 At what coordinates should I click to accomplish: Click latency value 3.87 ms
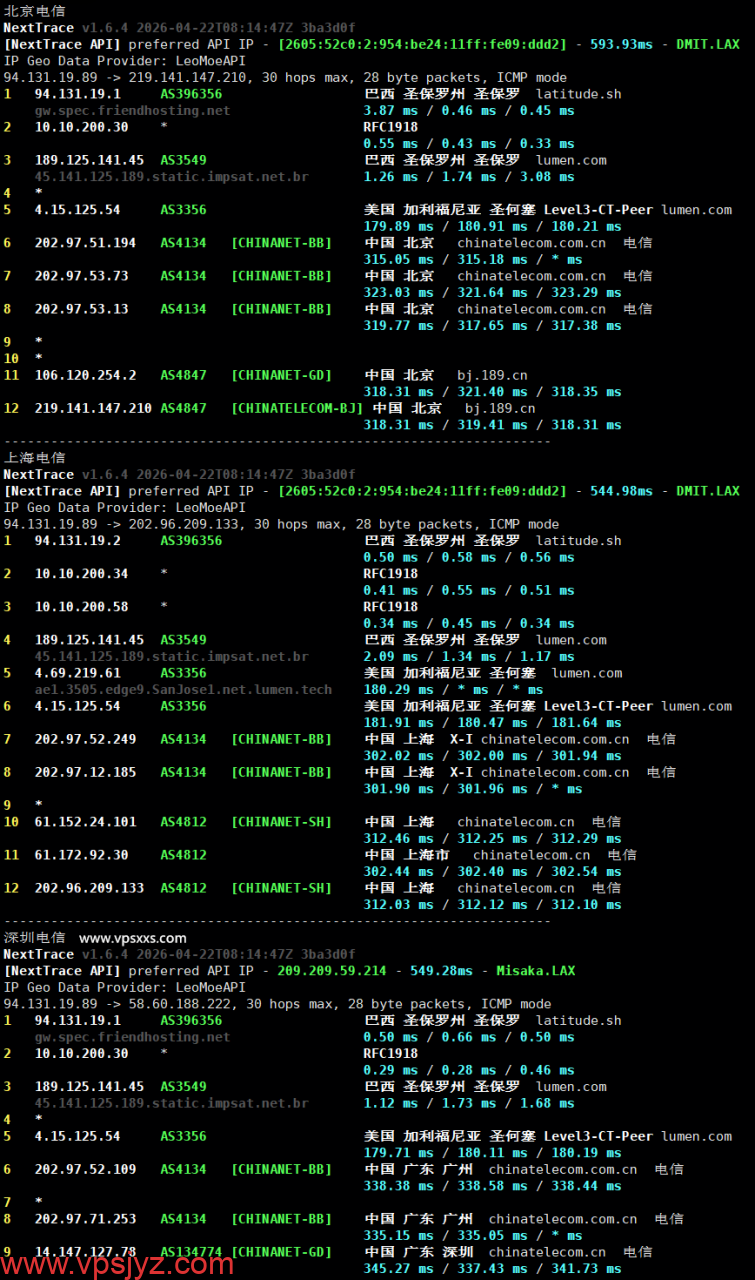click(x=390, y=111)
